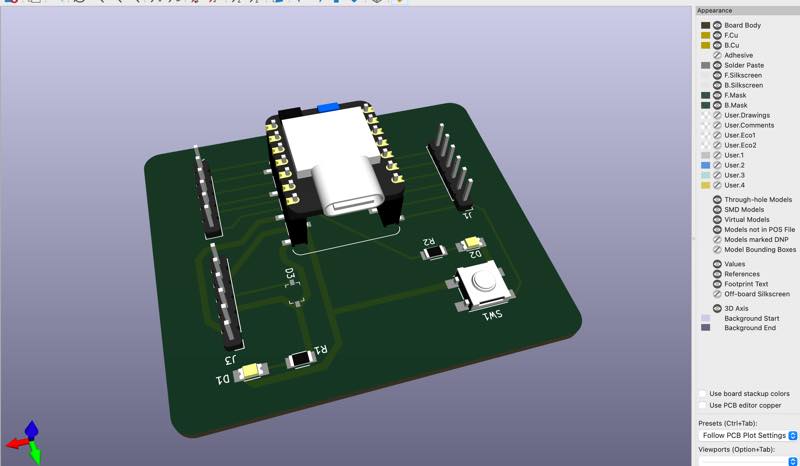Hide SMD Models
This screenshot has height=466, width=800.
click(717, 210)
